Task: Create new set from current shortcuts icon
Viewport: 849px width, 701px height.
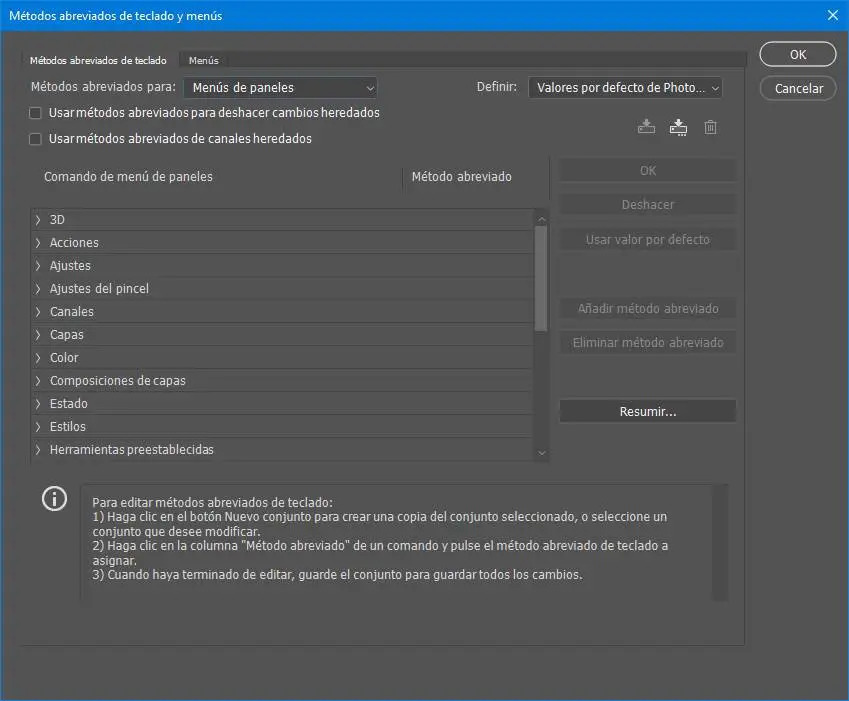Action: [x=678, y=127]
